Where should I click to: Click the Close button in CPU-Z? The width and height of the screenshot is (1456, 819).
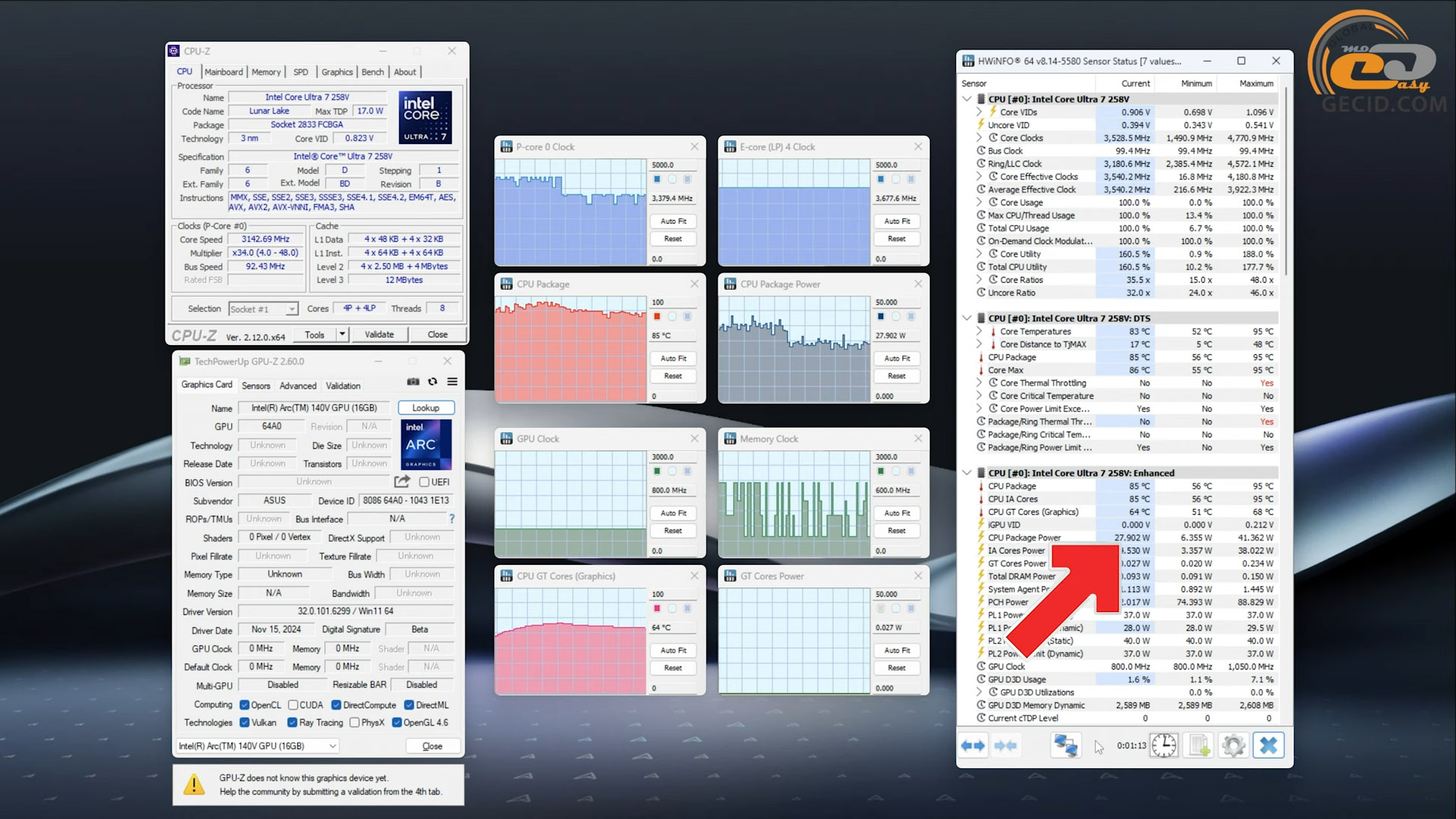tap(438, 334)
